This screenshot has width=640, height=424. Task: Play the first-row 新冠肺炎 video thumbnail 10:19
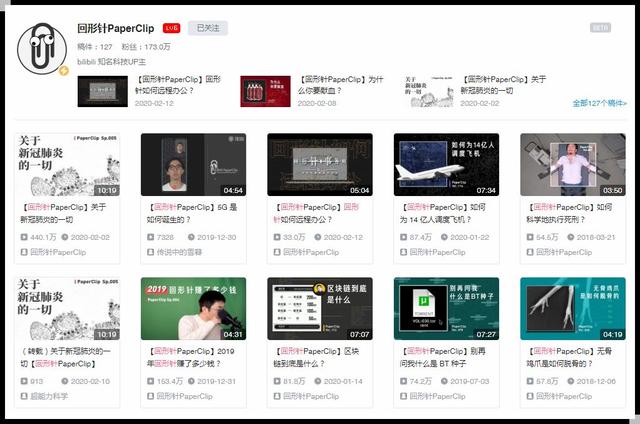[x=67, y=164]
